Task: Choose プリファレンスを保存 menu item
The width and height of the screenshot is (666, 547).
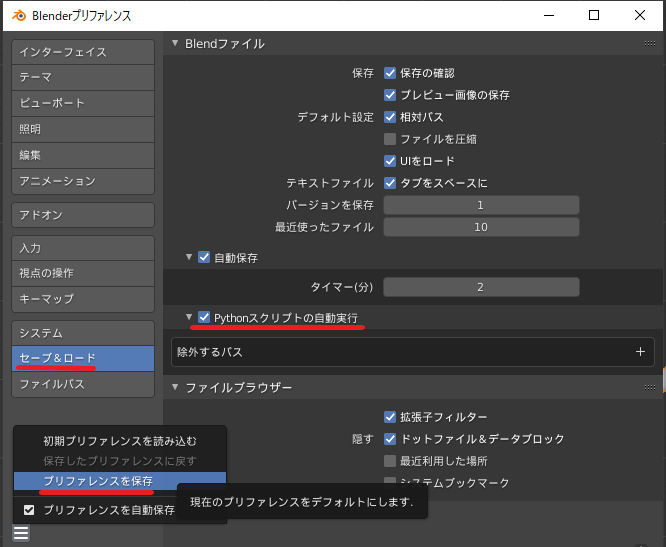Action: click(x=120, y=481)
